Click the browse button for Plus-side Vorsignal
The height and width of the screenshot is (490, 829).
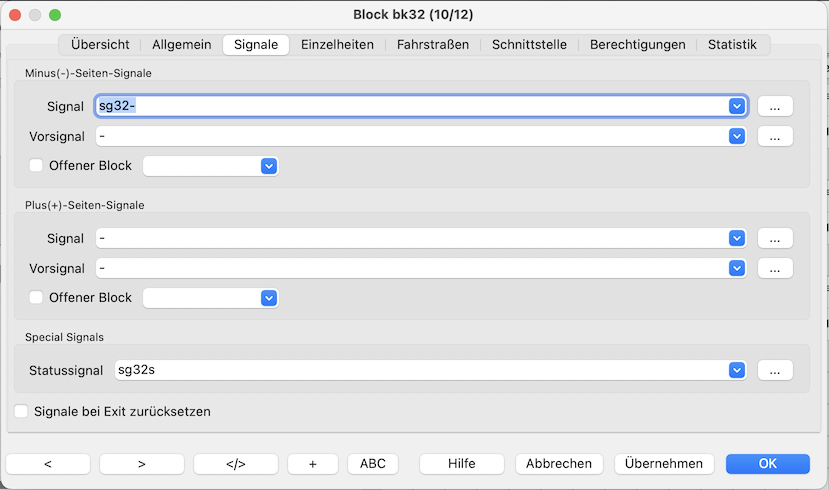coord(775,268)
